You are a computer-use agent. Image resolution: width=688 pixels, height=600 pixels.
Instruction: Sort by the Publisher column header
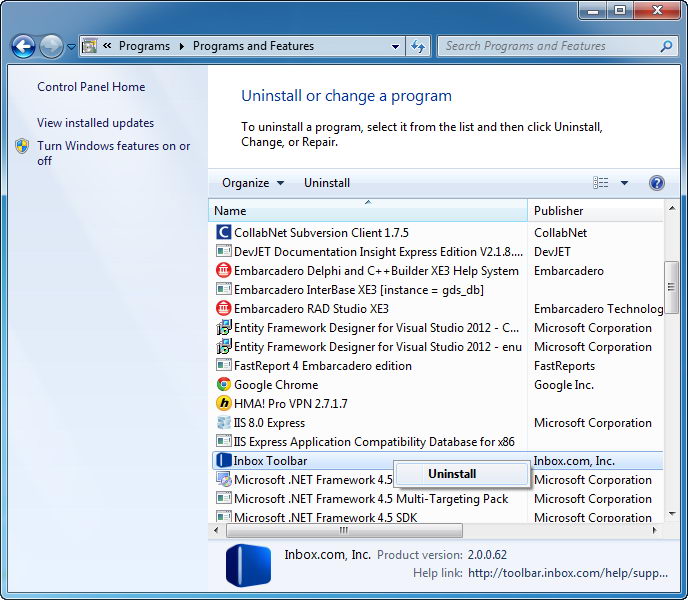click(x=595, y=211)
